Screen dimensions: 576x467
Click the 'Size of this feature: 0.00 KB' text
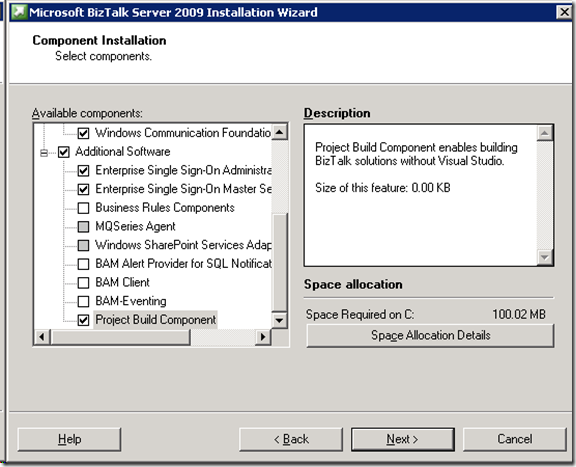click(382, 188)
